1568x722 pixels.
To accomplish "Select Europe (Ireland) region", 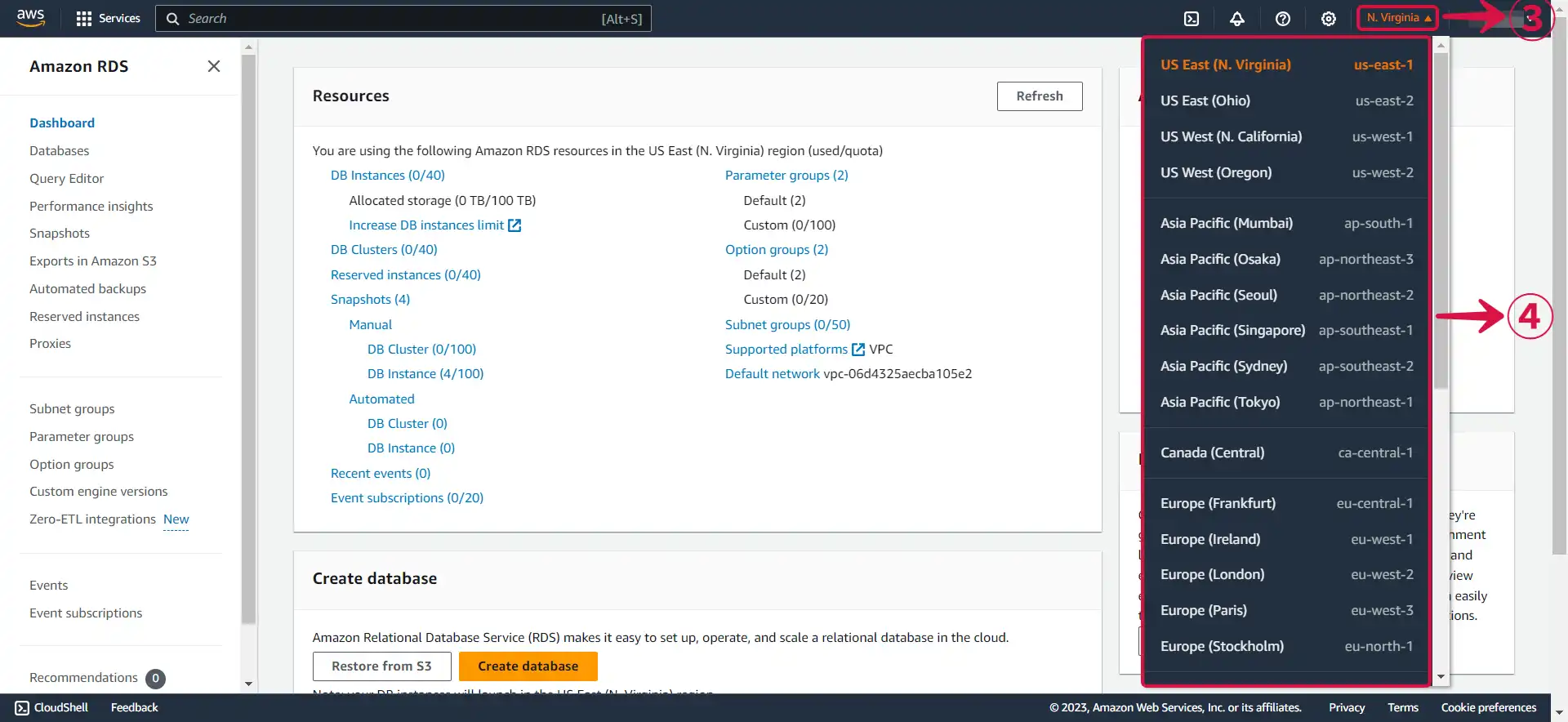I will [1286, 539].
